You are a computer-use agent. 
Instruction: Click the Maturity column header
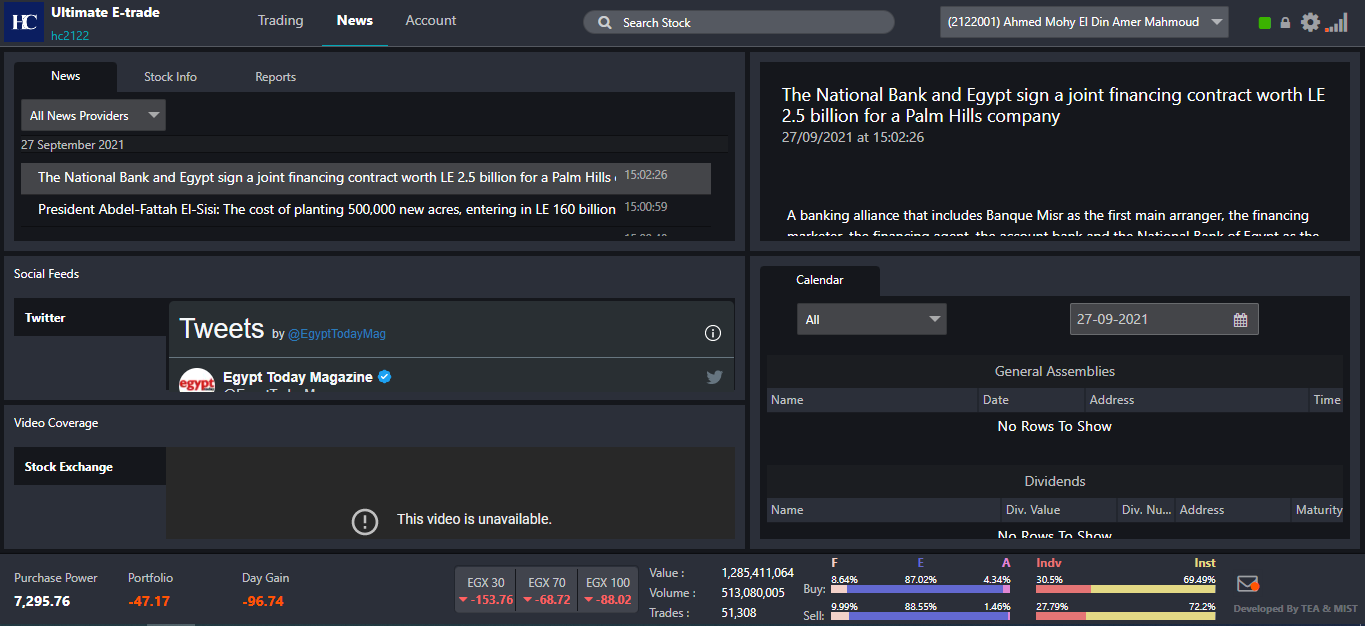(x=1318, y=510)
